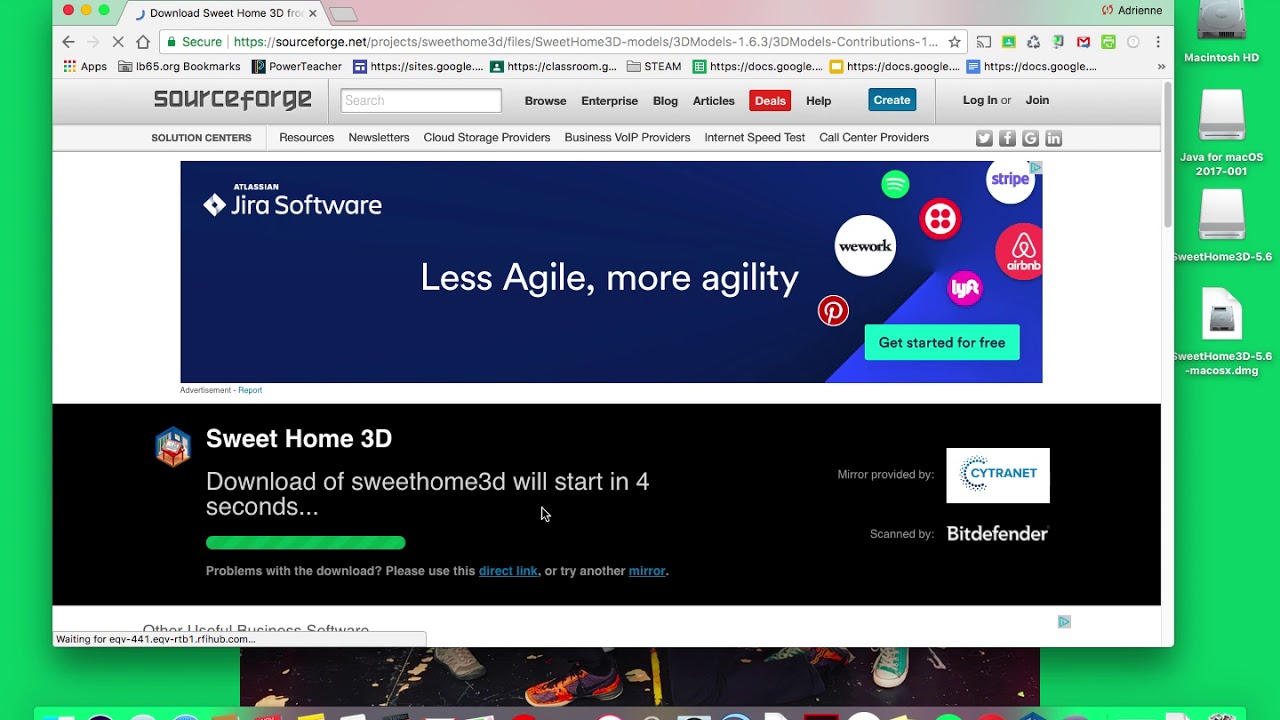
Task: Click the sync error icon beside Adrienne
Action: click(1107, 10)
